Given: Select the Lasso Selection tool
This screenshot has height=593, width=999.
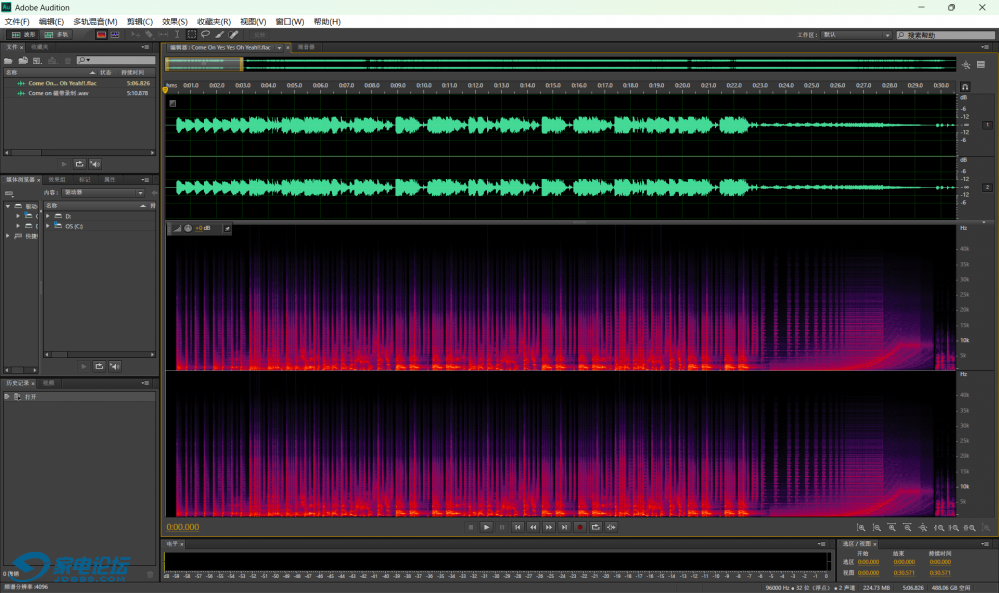Looking at the screenshot, I should [205, 34].
